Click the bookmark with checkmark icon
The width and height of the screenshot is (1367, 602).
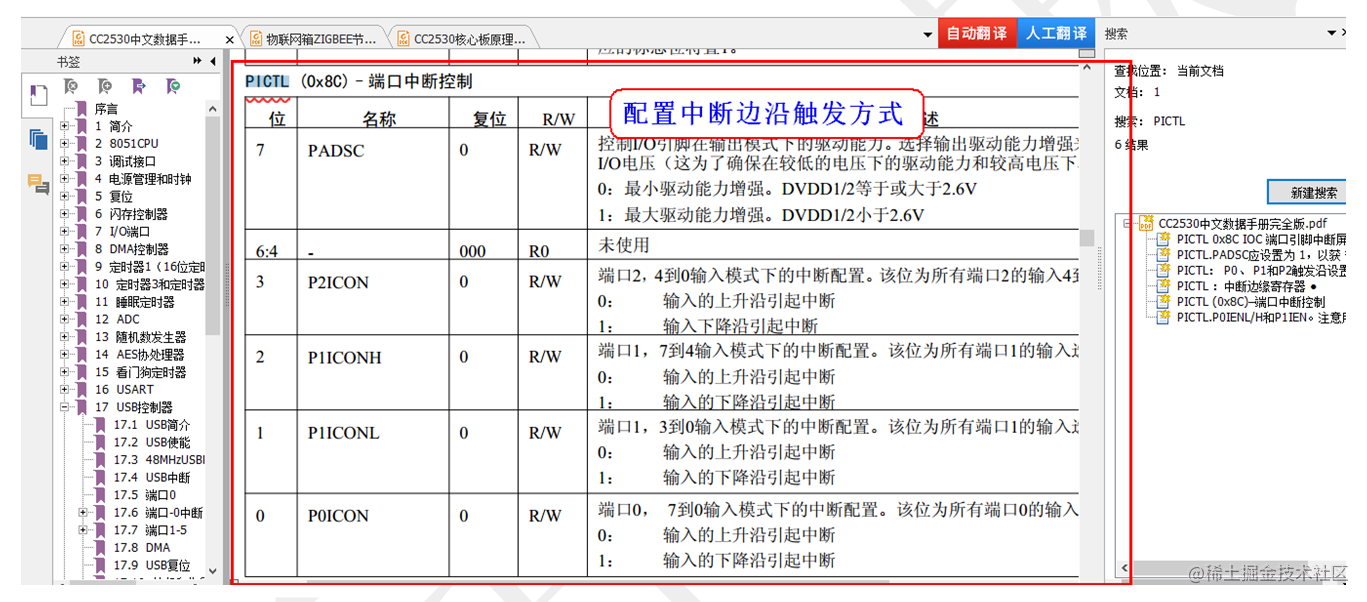pos(172,88)
